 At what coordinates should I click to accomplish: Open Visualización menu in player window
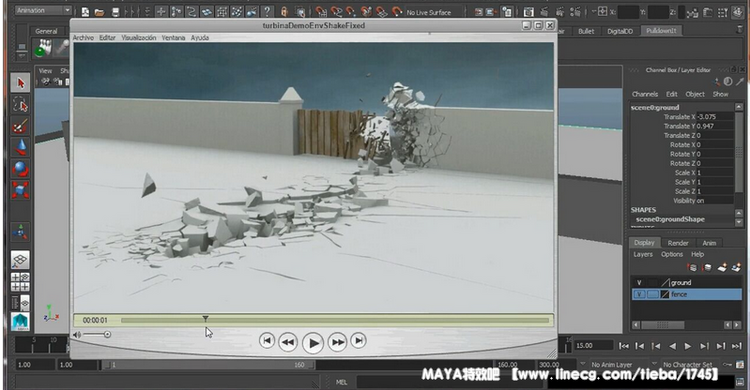(139, 37)
